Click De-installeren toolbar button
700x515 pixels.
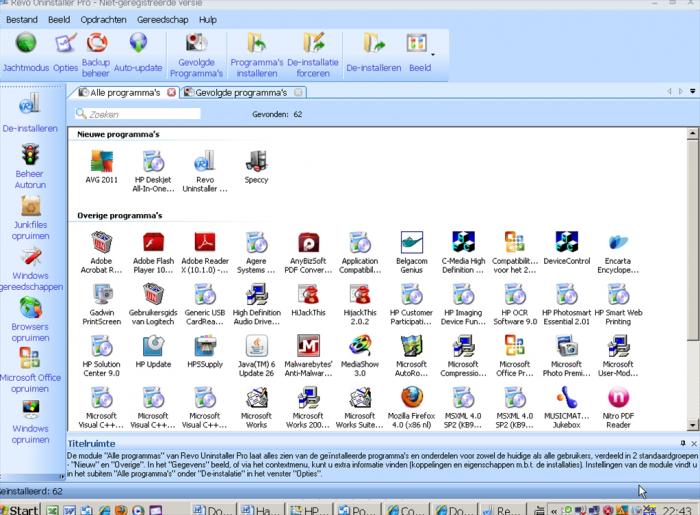(374, 53)
